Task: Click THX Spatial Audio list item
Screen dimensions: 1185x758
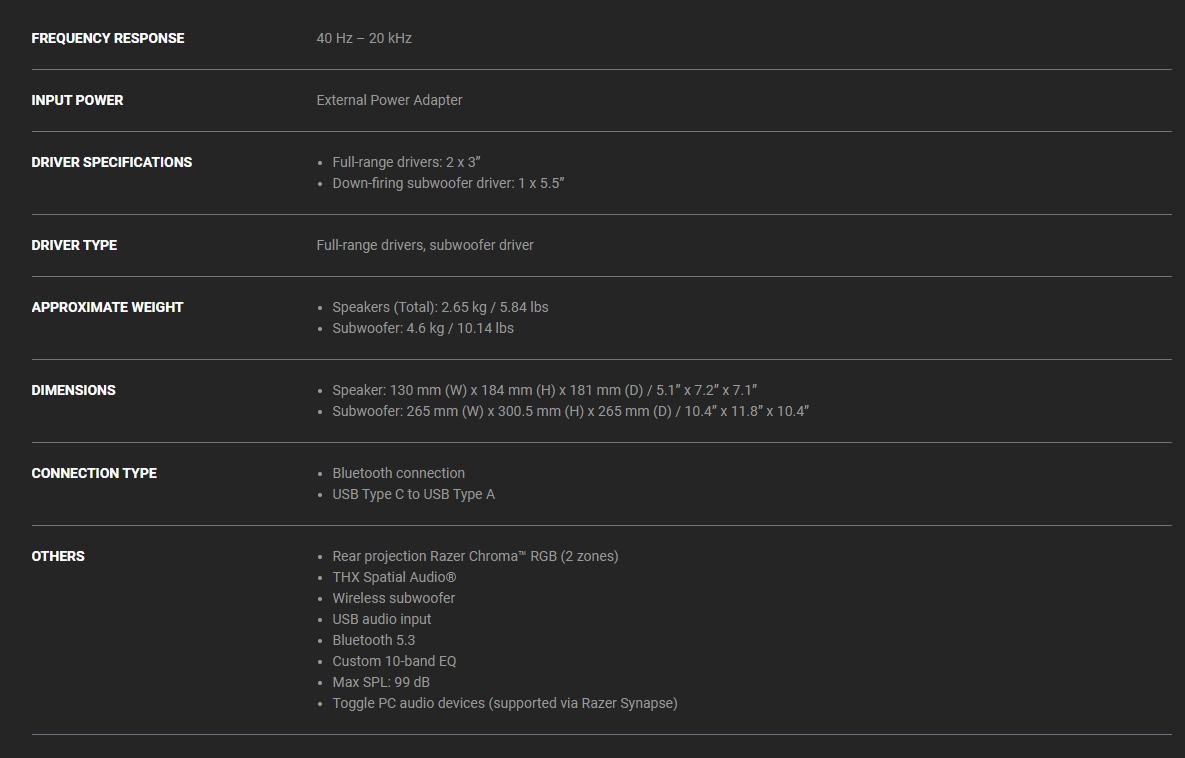Action: click(x=394, y=578)
